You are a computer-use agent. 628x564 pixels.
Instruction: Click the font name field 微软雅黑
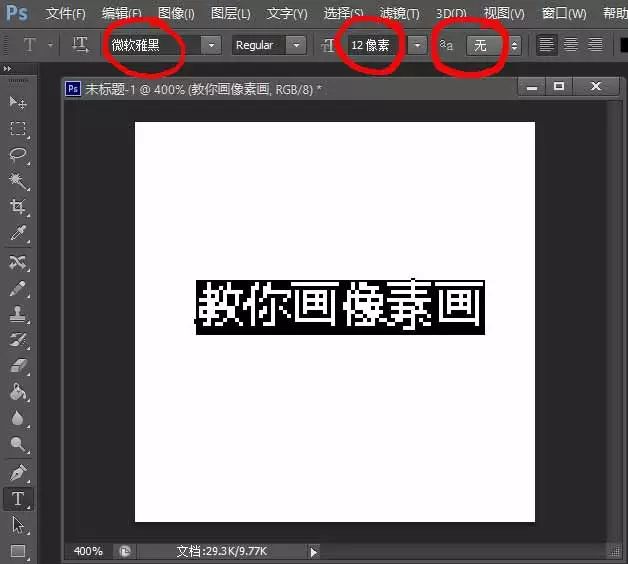(x=154, y=45)
